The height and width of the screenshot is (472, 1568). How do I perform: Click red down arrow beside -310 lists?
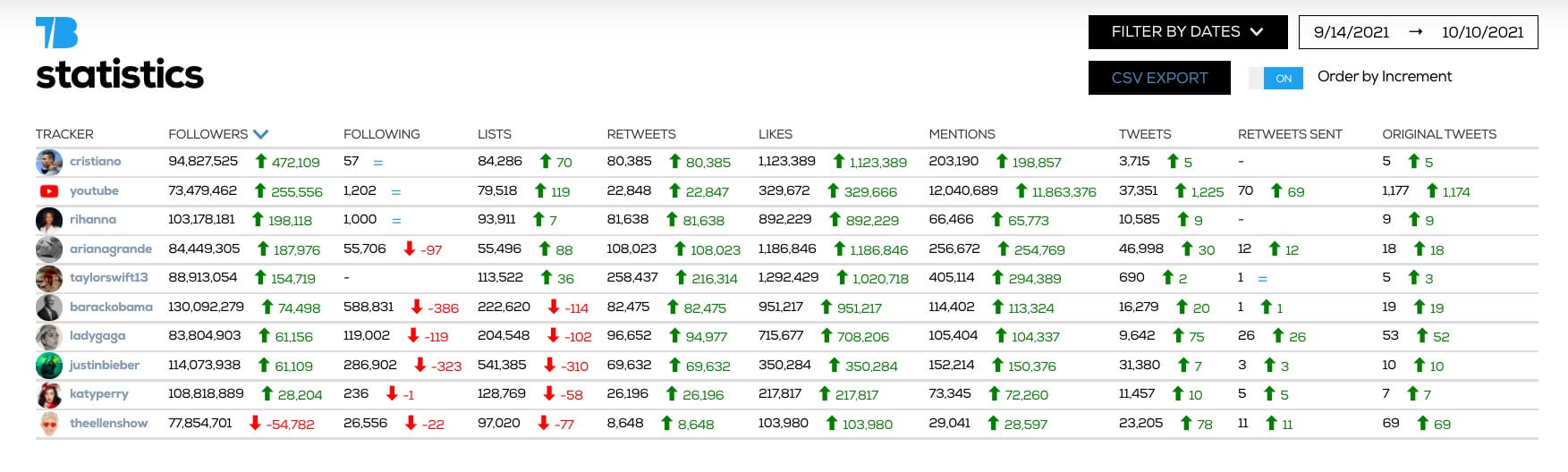coord(550,365)
